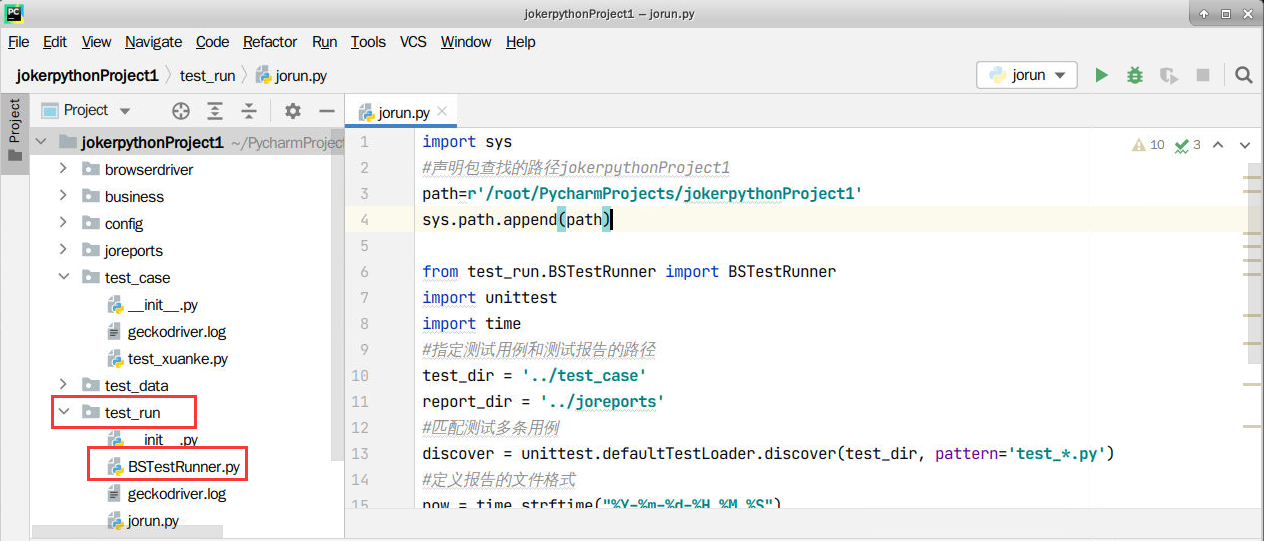
Task: Click the warnings indicator showing 10
Action: click(1148, 145)
